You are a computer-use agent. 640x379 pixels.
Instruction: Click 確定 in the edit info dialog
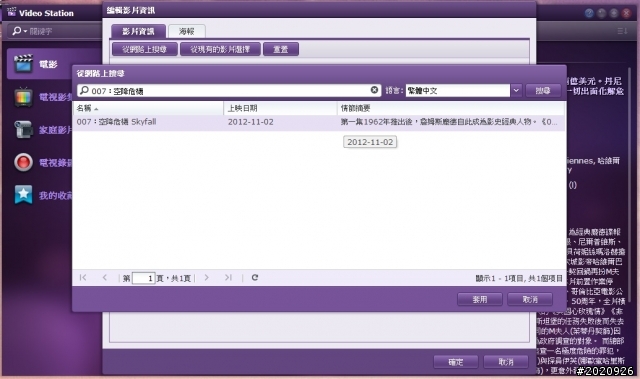(456, 362)
